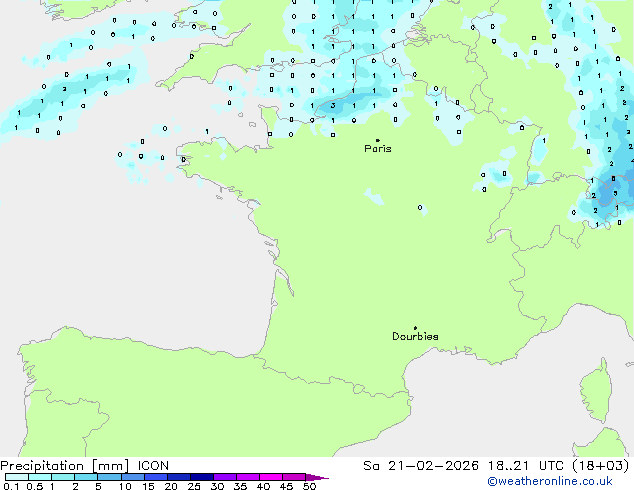
Task: Pick the 10–15 mm legend swatch
Action: (132, 477)
